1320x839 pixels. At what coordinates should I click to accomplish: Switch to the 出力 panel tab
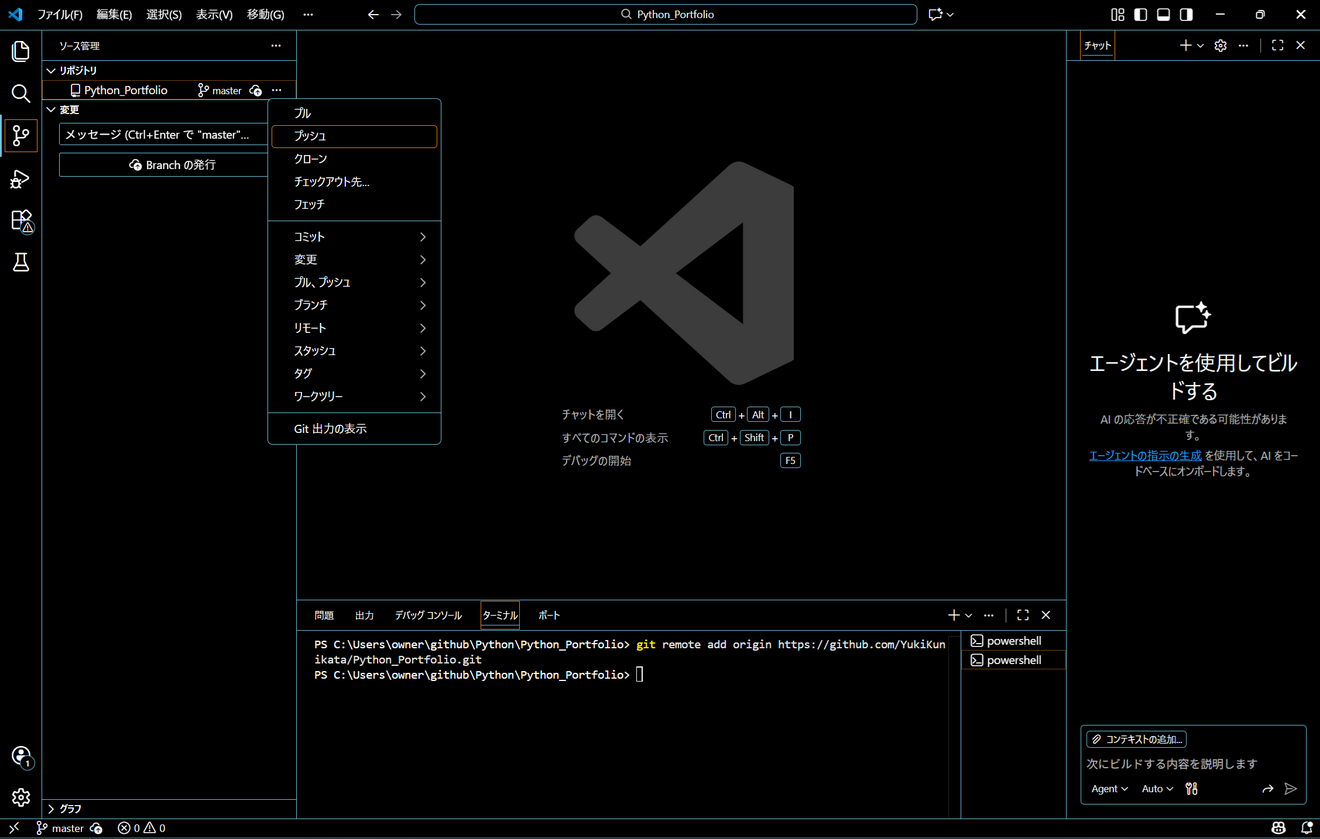[364, 616]
